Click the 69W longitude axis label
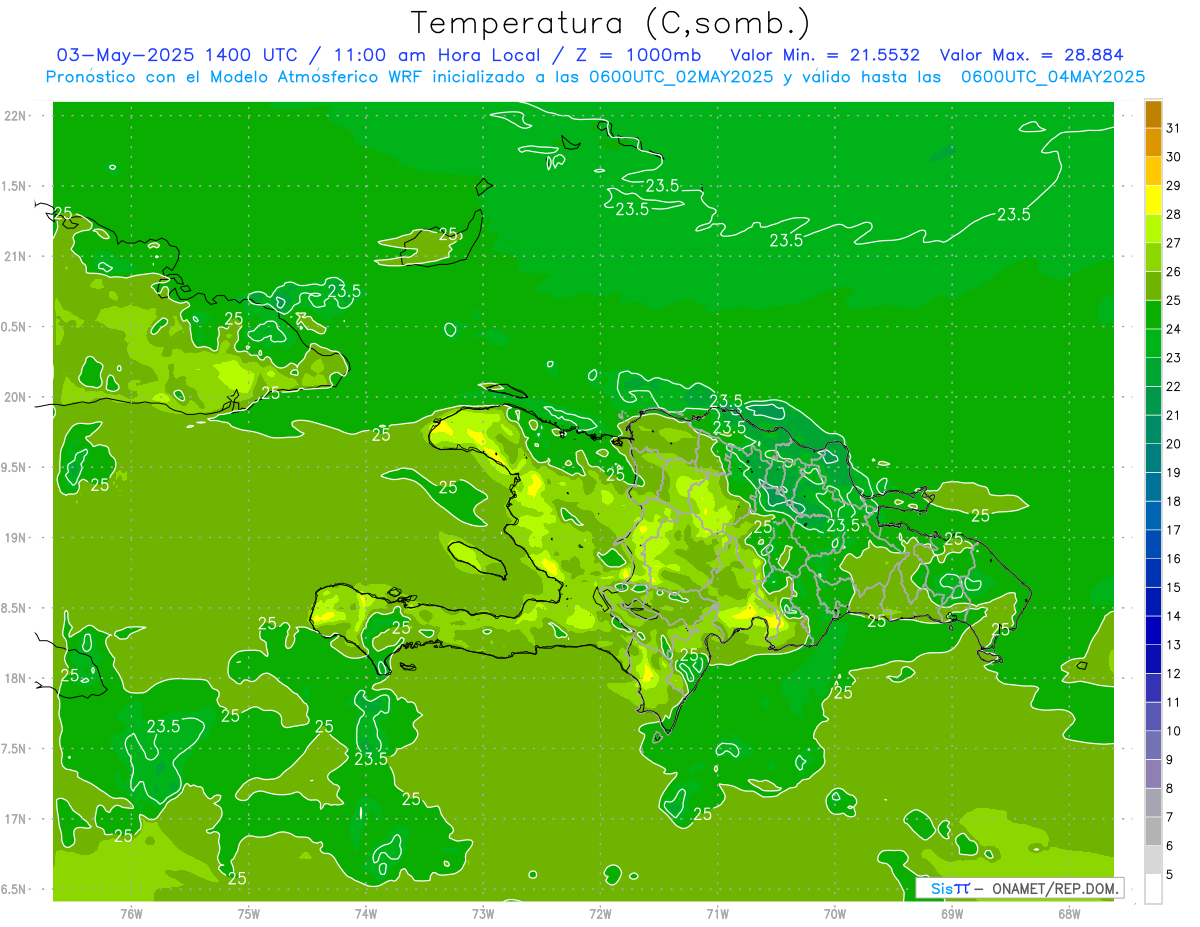This screenshot has width=1200, height=927. click(x=952, y=914)
